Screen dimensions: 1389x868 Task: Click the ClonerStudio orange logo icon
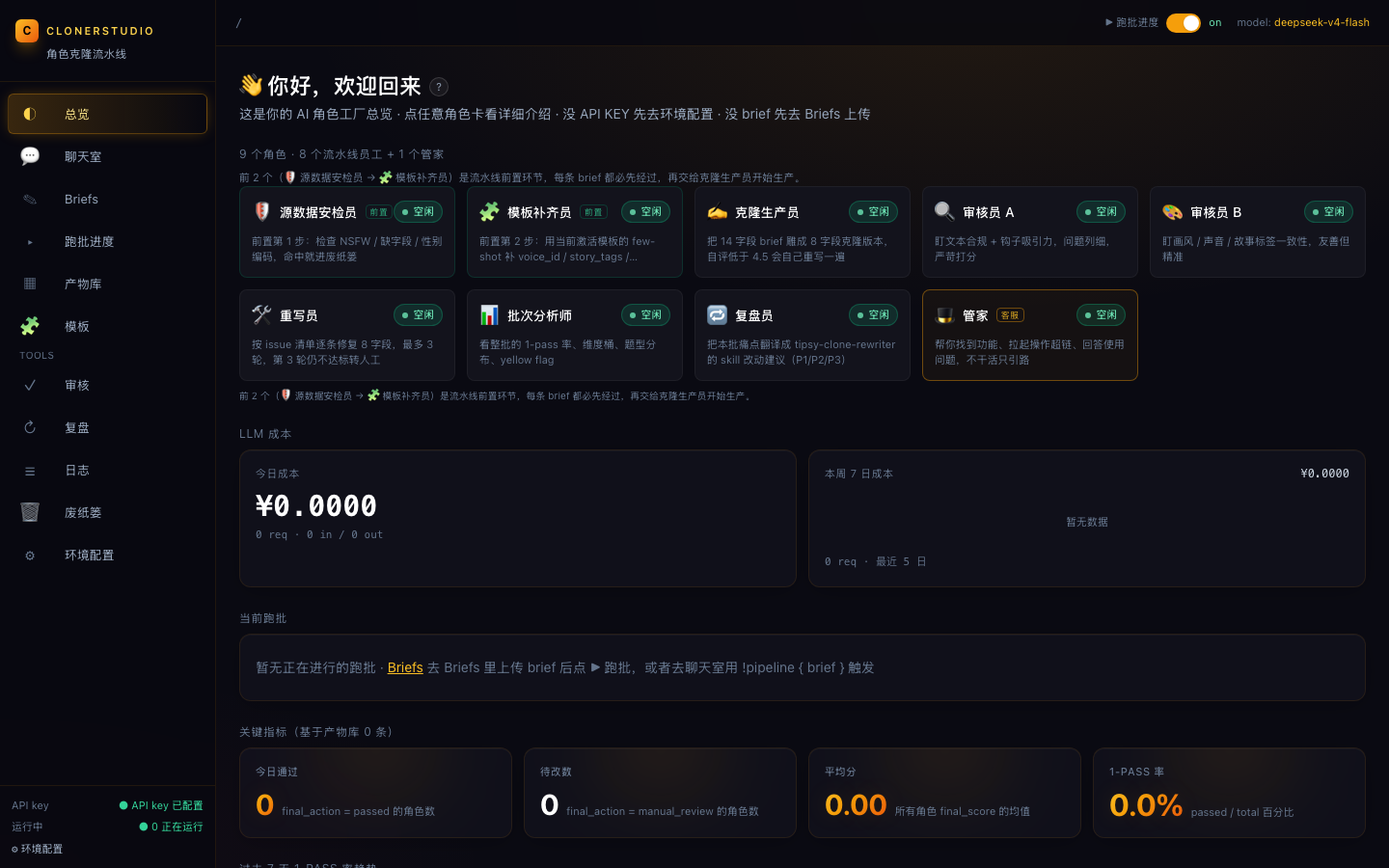[x=27, y=31]
